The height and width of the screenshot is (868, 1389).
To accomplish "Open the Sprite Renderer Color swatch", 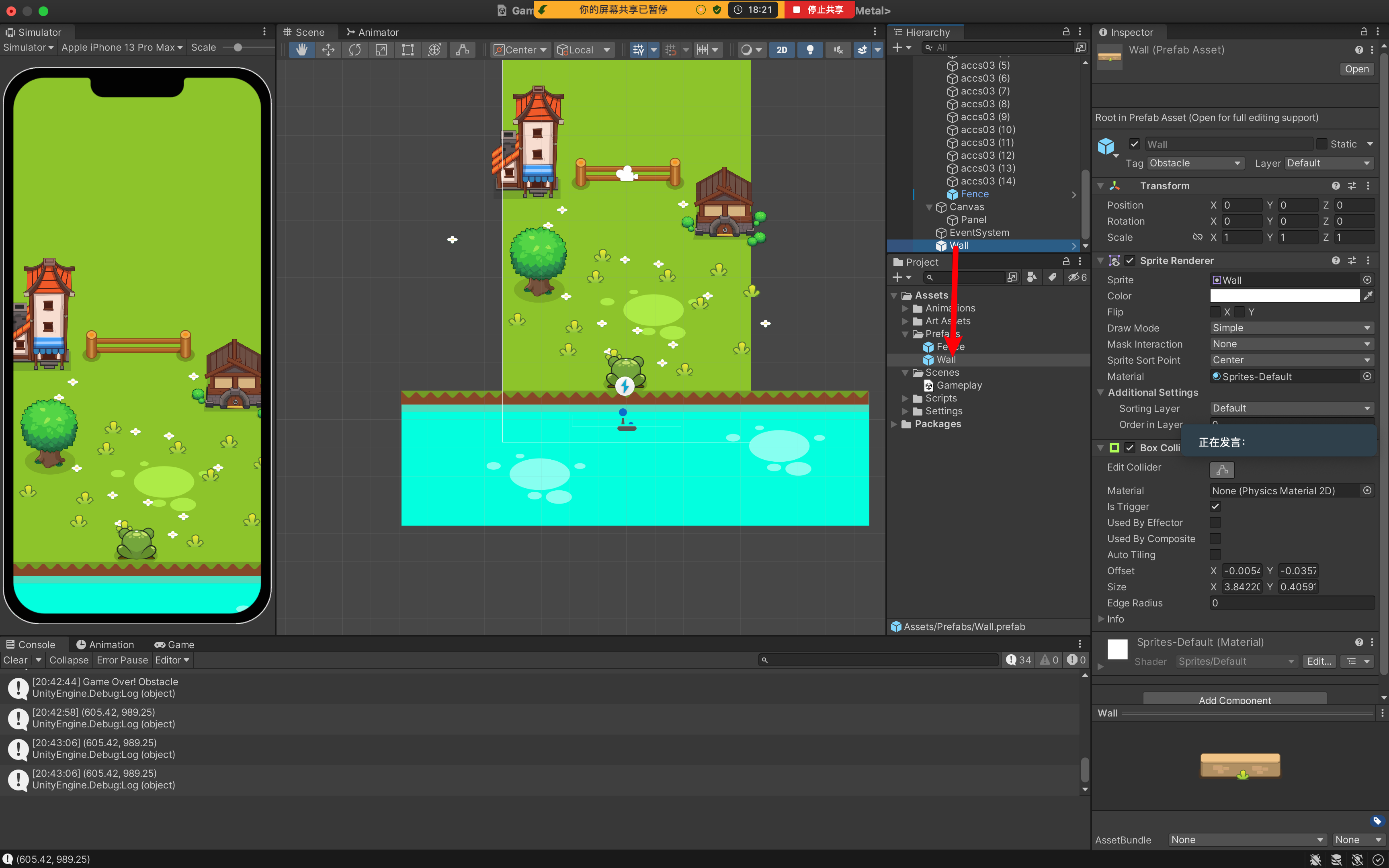I will pos(1285,296).
